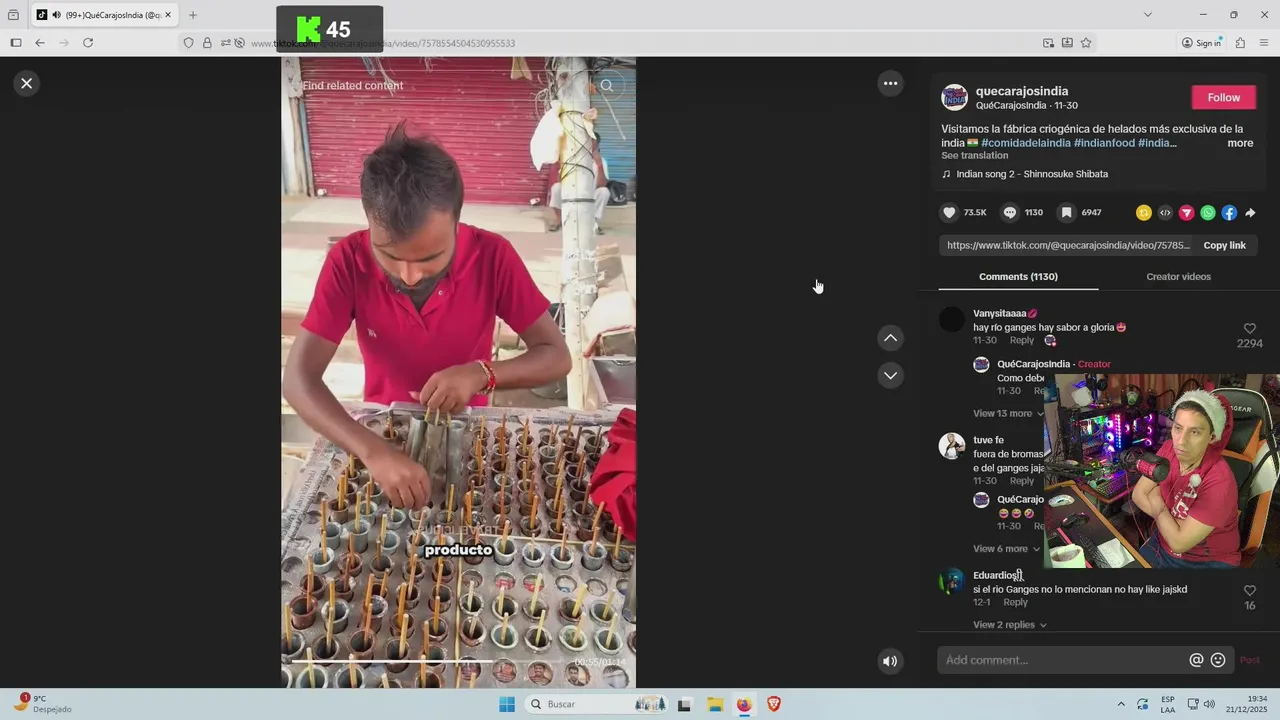Save video with bookmark icon

1067,213
